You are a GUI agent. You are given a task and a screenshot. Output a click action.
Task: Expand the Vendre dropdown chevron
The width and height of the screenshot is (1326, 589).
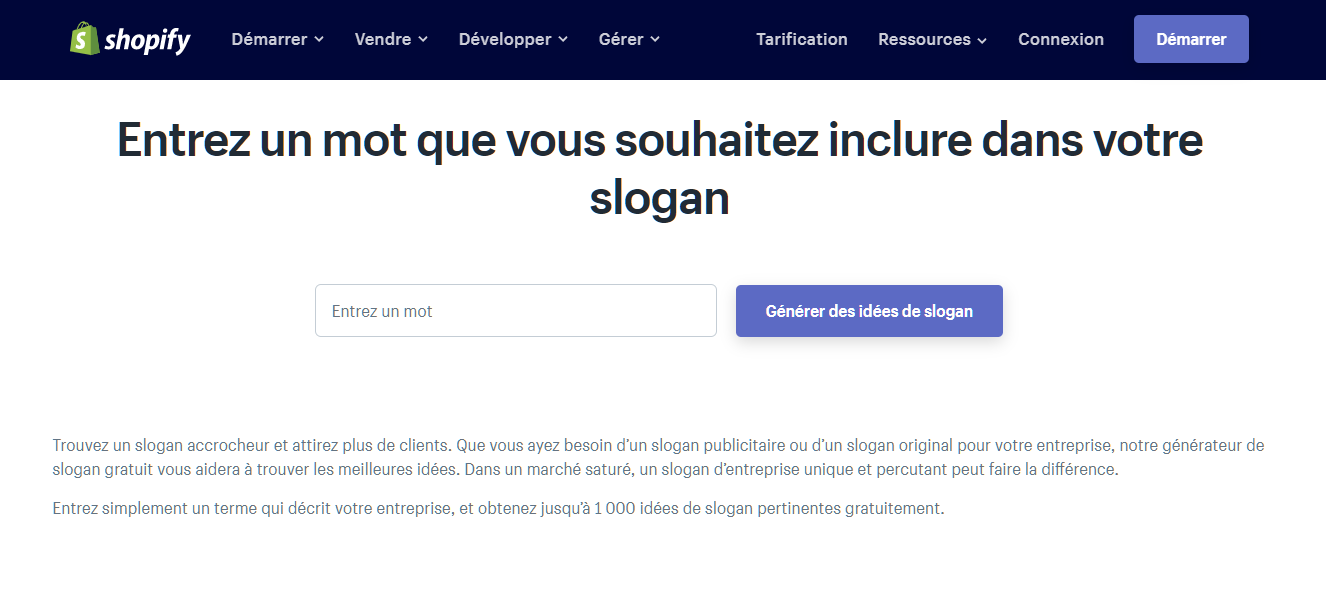coord(422,40)
